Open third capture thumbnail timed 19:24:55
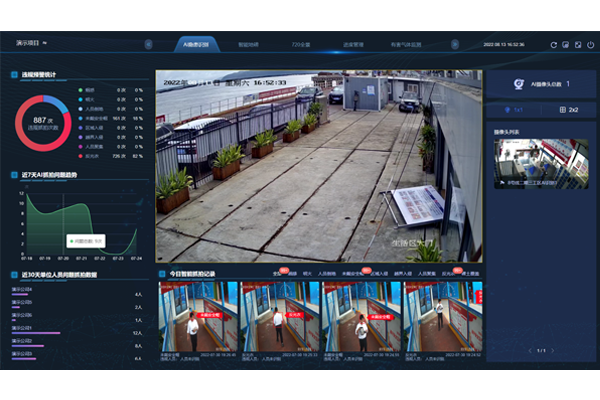600x400 pixels. coord(362,317)
